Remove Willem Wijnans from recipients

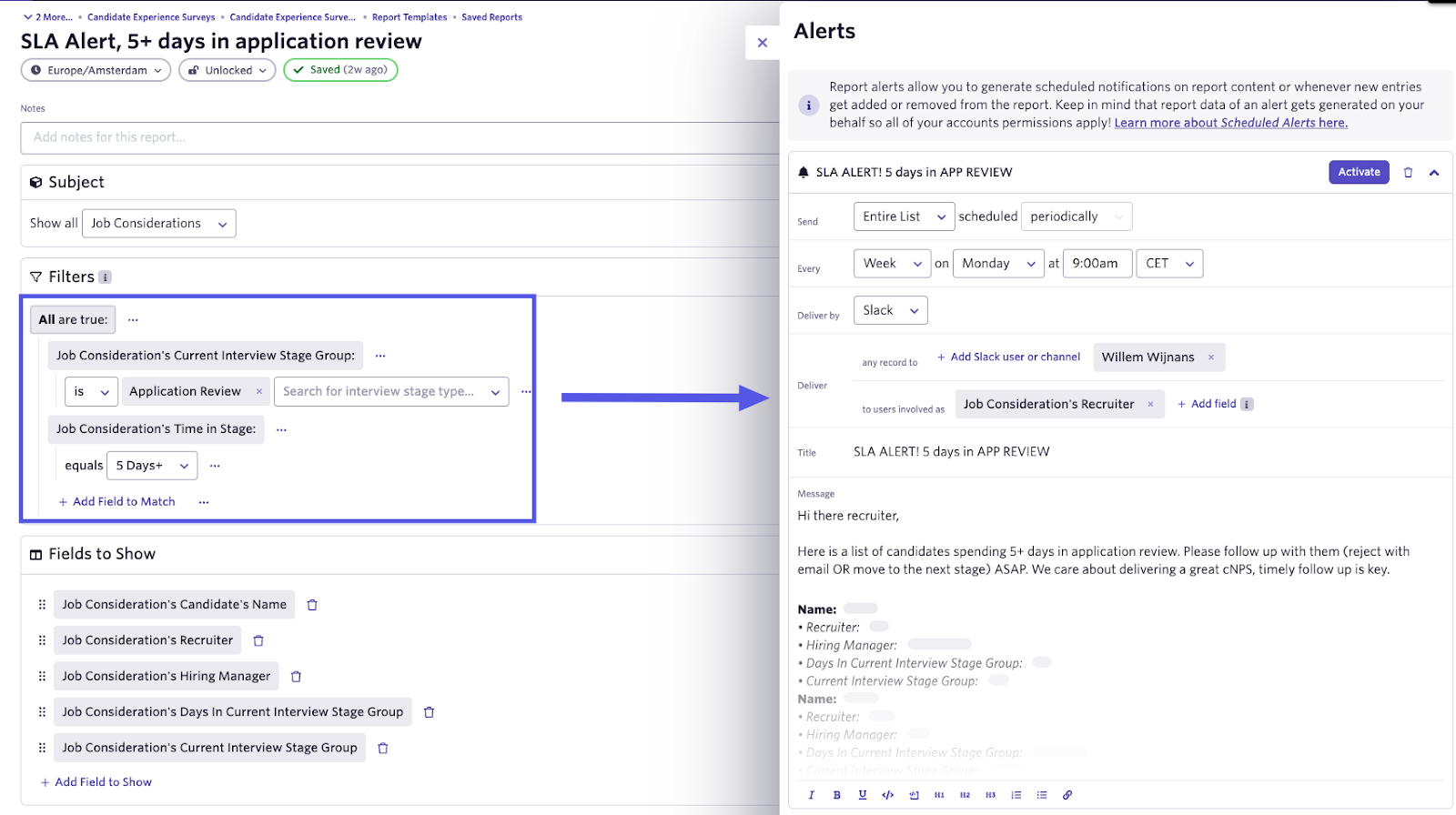(x=1211, y=357)
